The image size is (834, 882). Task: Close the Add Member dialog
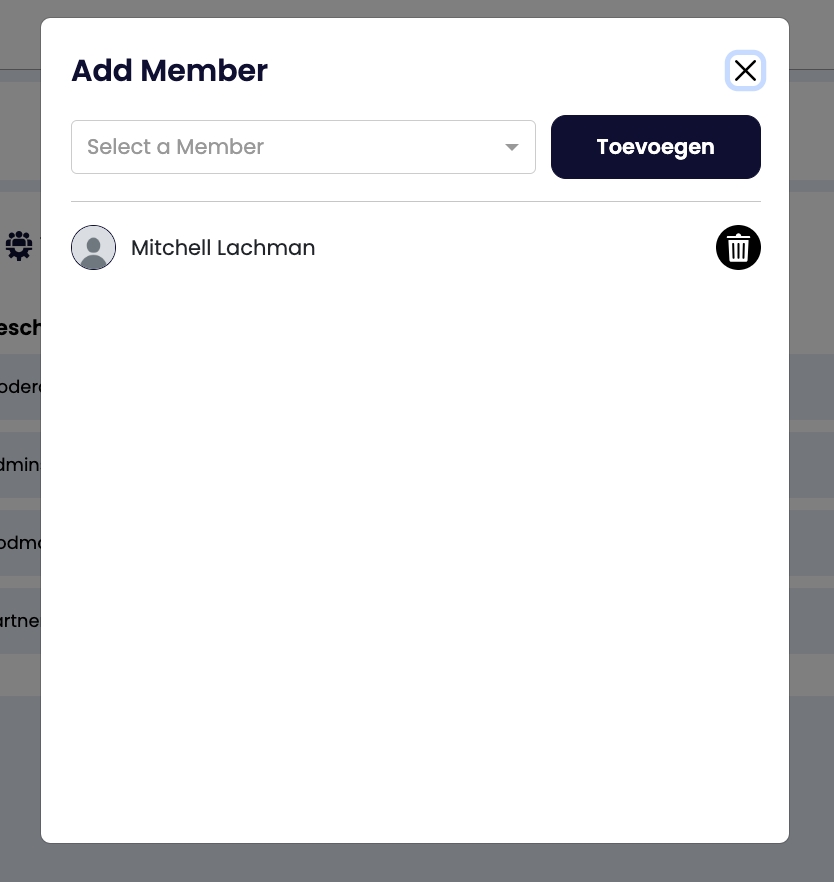(x=745, y=70)
